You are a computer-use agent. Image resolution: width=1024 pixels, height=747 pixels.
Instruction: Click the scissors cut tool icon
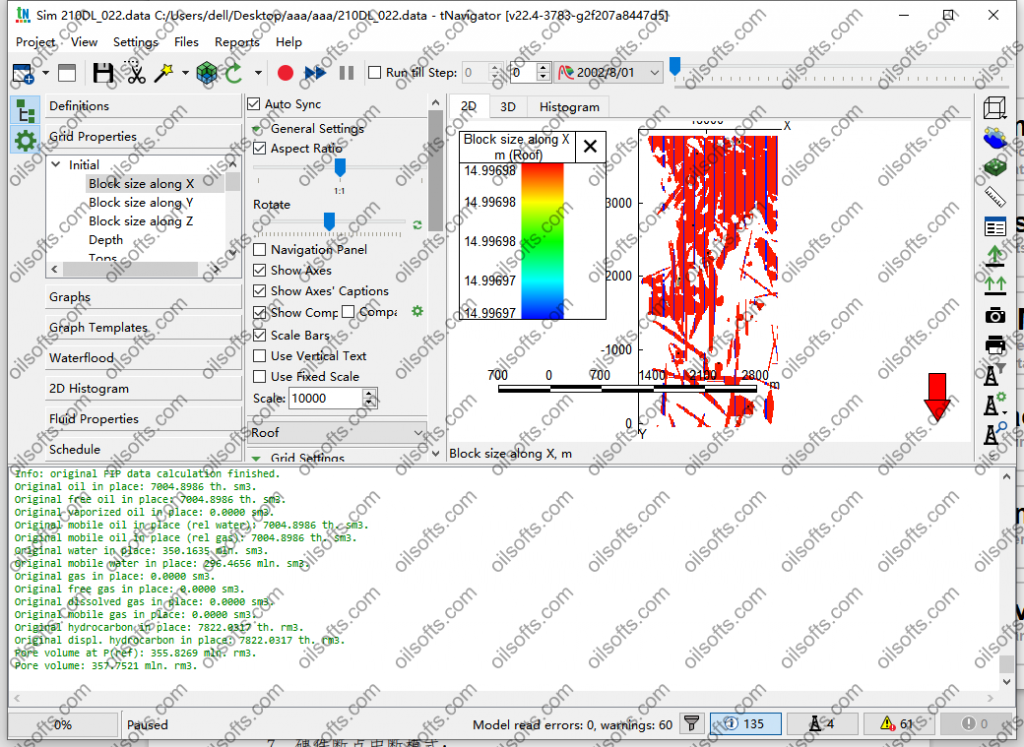click(x=136, y=72)
